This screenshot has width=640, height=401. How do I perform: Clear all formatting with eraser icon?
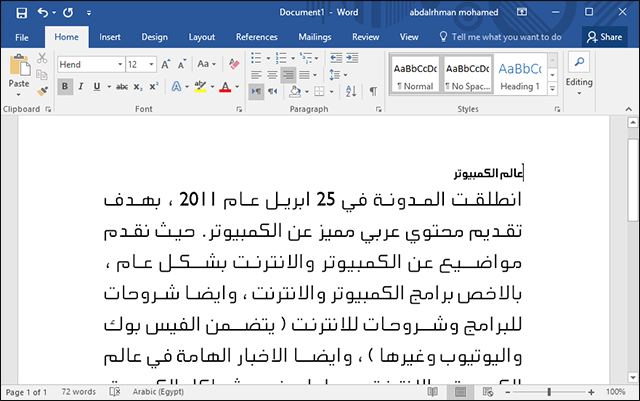(234, 64)
